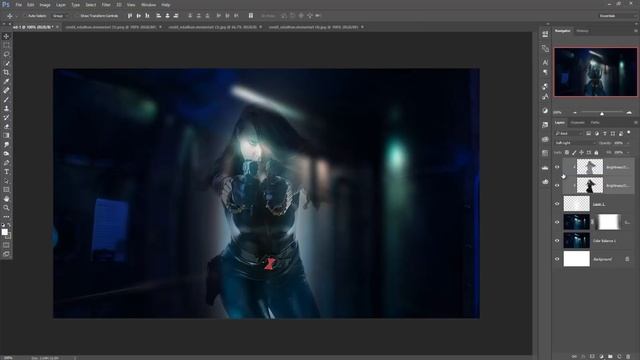Screen dimensions: 640x360
Task: Open Edit Toolbar three-dots icon
Action: click(x=6, y=216)
